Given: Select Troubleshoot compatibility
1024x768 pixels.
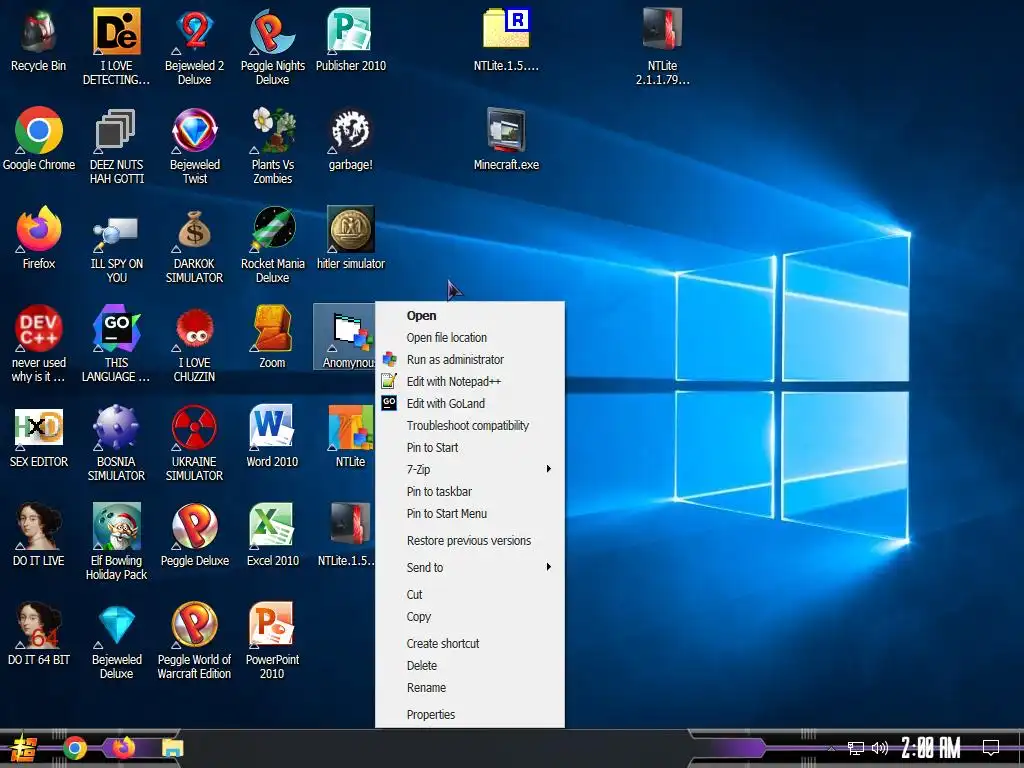Looking at the screenshot, I should click(x=470, y=426).
